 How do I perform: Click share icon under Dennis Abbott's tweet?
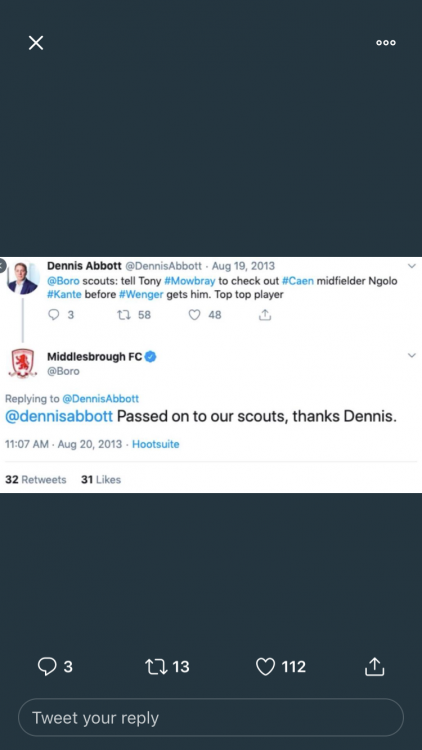[265, 315]
